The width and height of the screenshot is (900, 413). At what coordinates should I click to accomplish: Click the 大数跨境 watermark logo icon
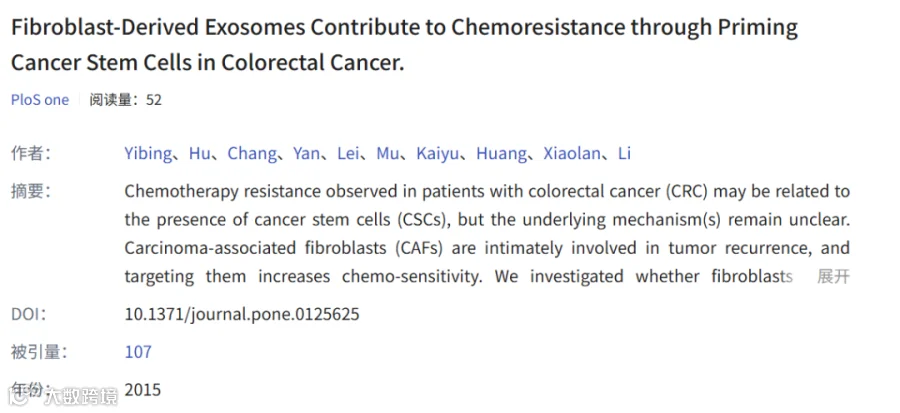(17, 395)
